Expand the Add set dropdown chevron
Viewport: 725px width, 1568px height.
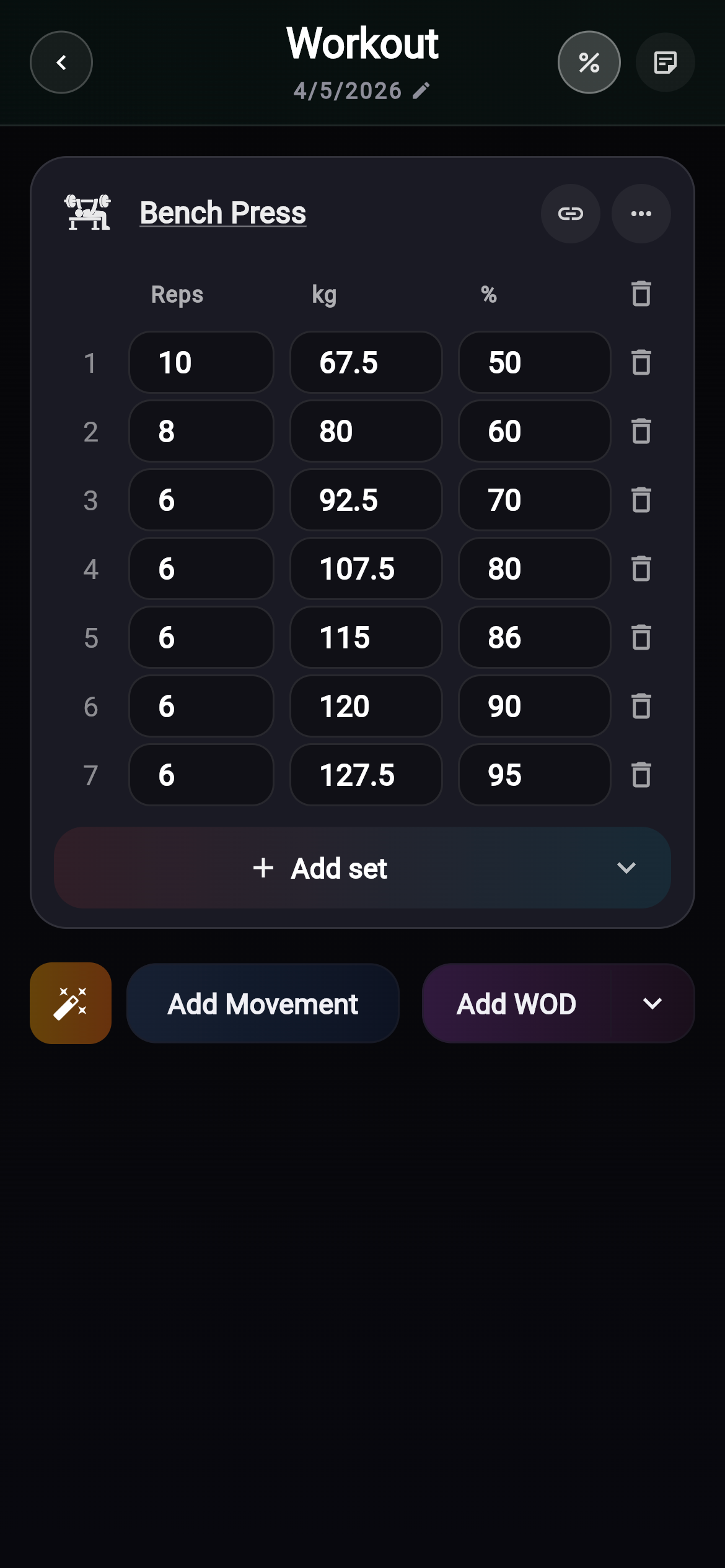pyautogui.click(x=626, y=868)
